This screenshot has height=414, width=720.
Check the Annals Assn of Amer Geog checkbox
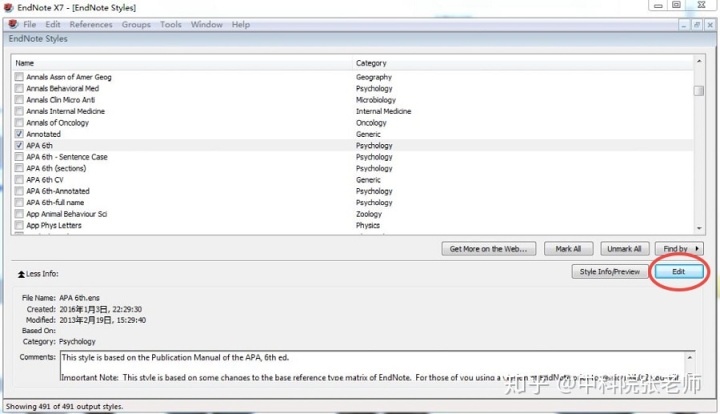point(19,77)
